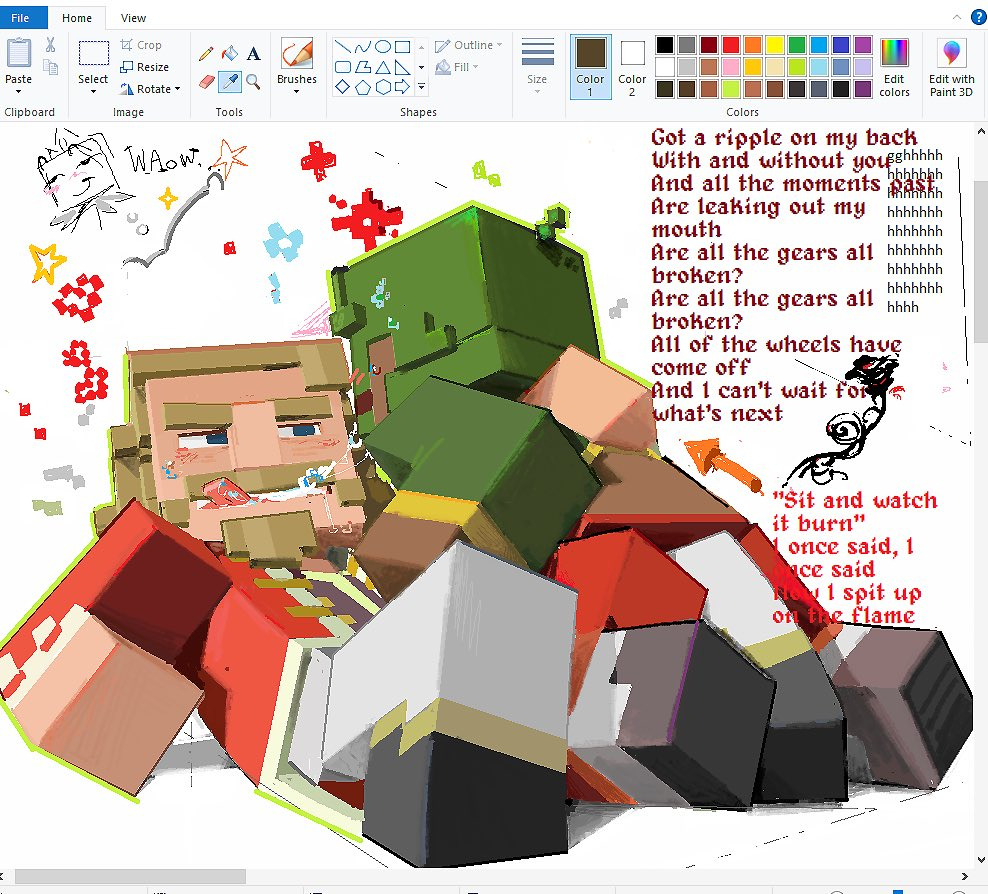Switch active color to Color 2
This screenshot has width=988, height=894.
click(632, 67)
